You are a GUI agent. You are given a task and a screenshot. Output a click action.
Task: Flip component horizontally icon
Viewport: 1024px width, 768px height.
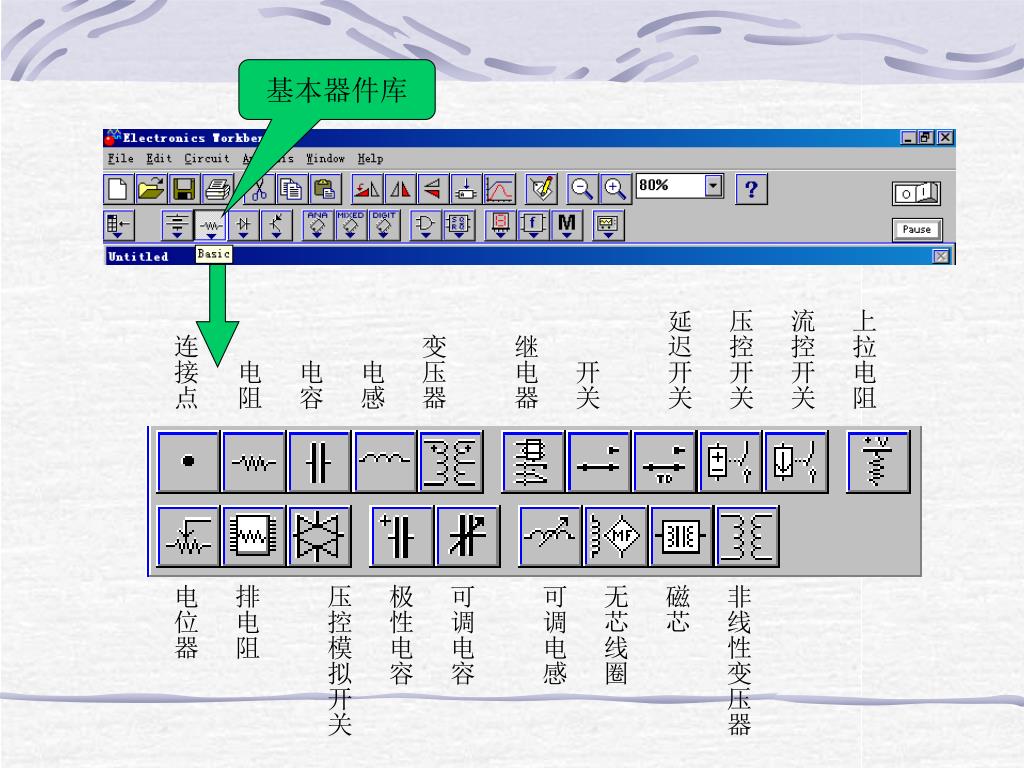400,189
